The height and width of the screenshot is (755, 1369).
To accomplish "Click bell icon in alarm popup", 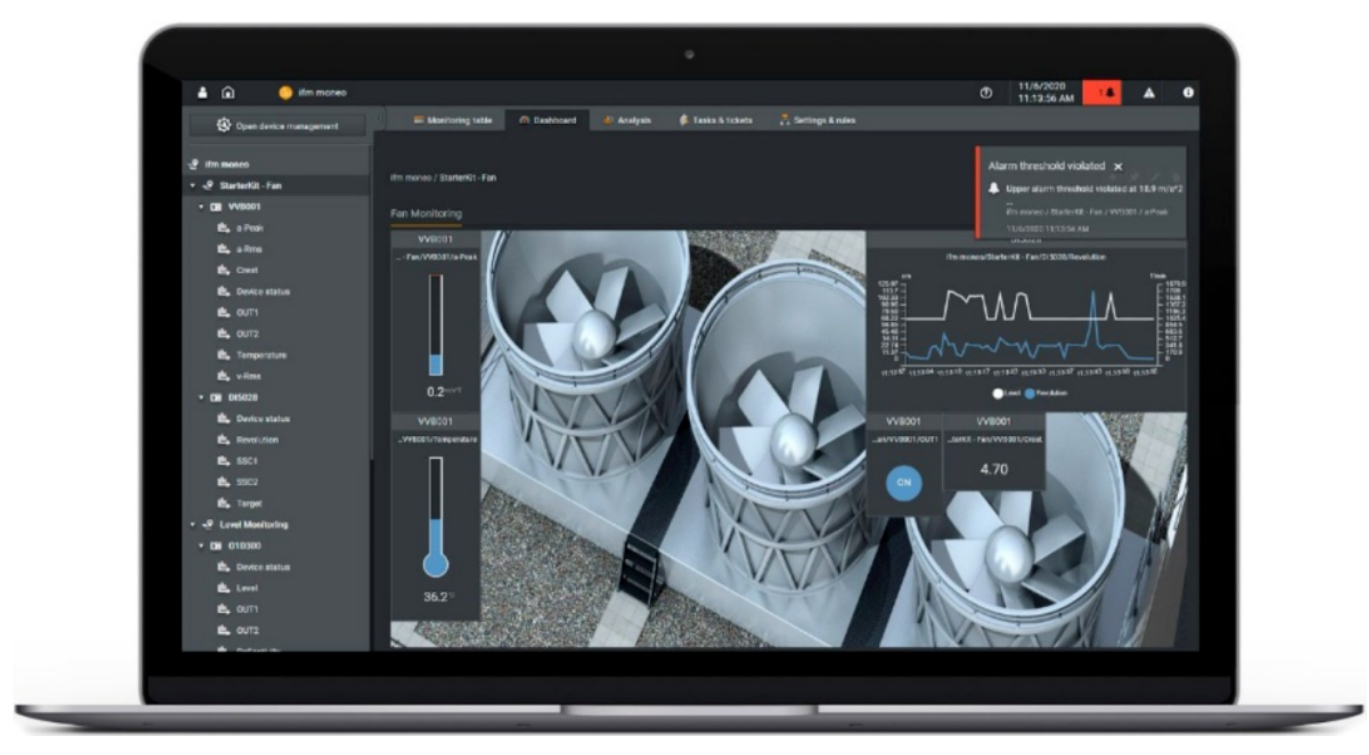I will coord(994,188).
